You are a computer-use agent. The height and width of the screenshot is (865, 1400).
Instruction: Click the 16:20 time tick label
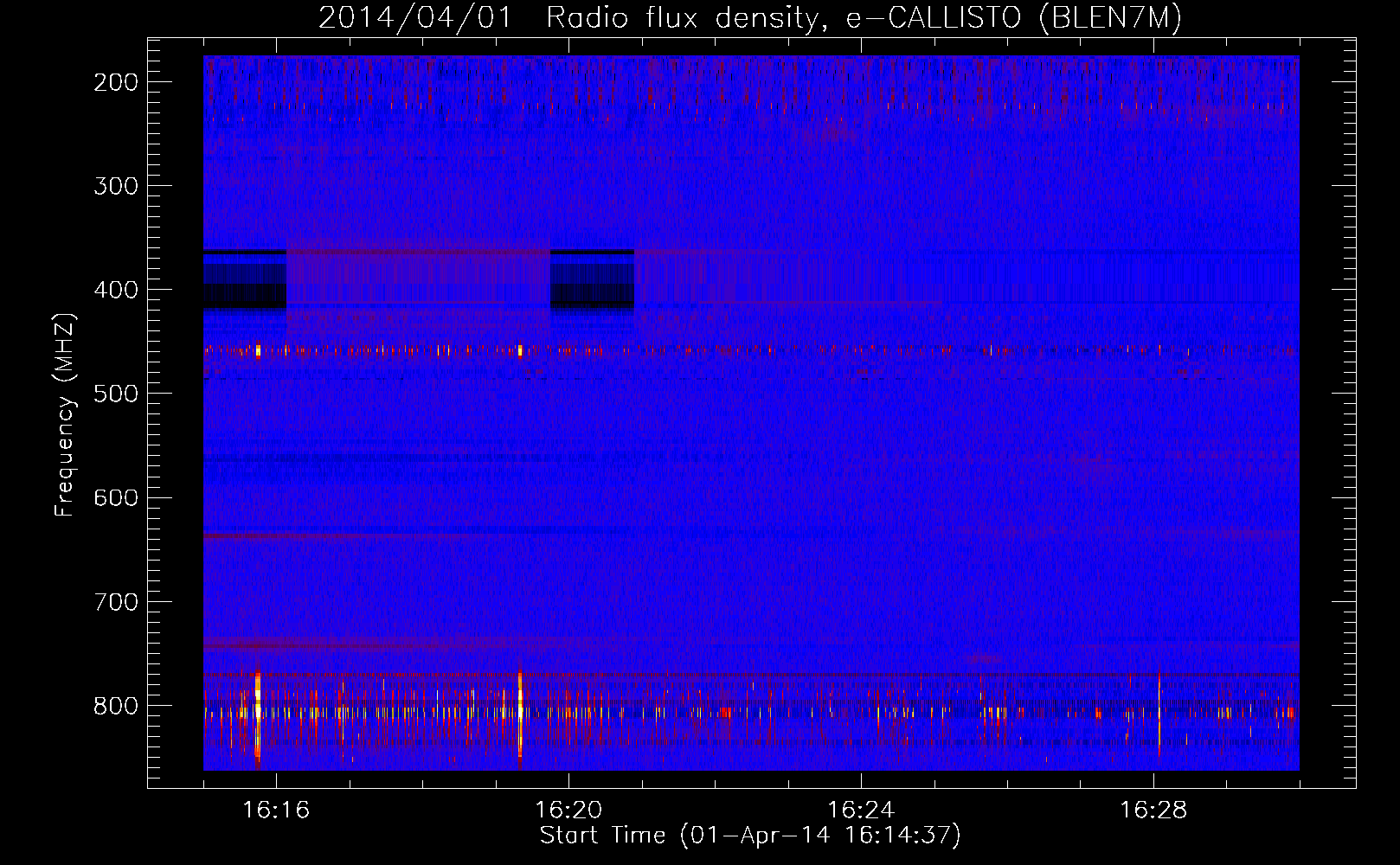[568, 811]
